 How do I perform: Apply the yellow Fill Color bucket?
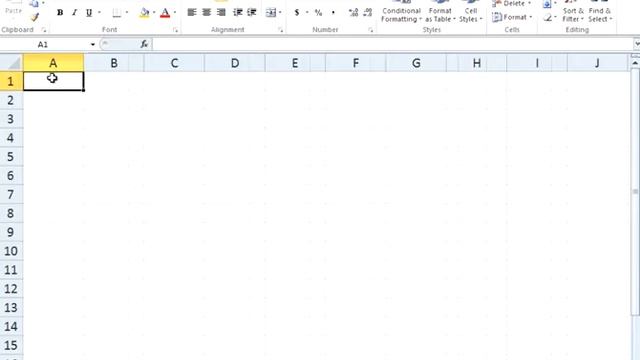(144, 13)
